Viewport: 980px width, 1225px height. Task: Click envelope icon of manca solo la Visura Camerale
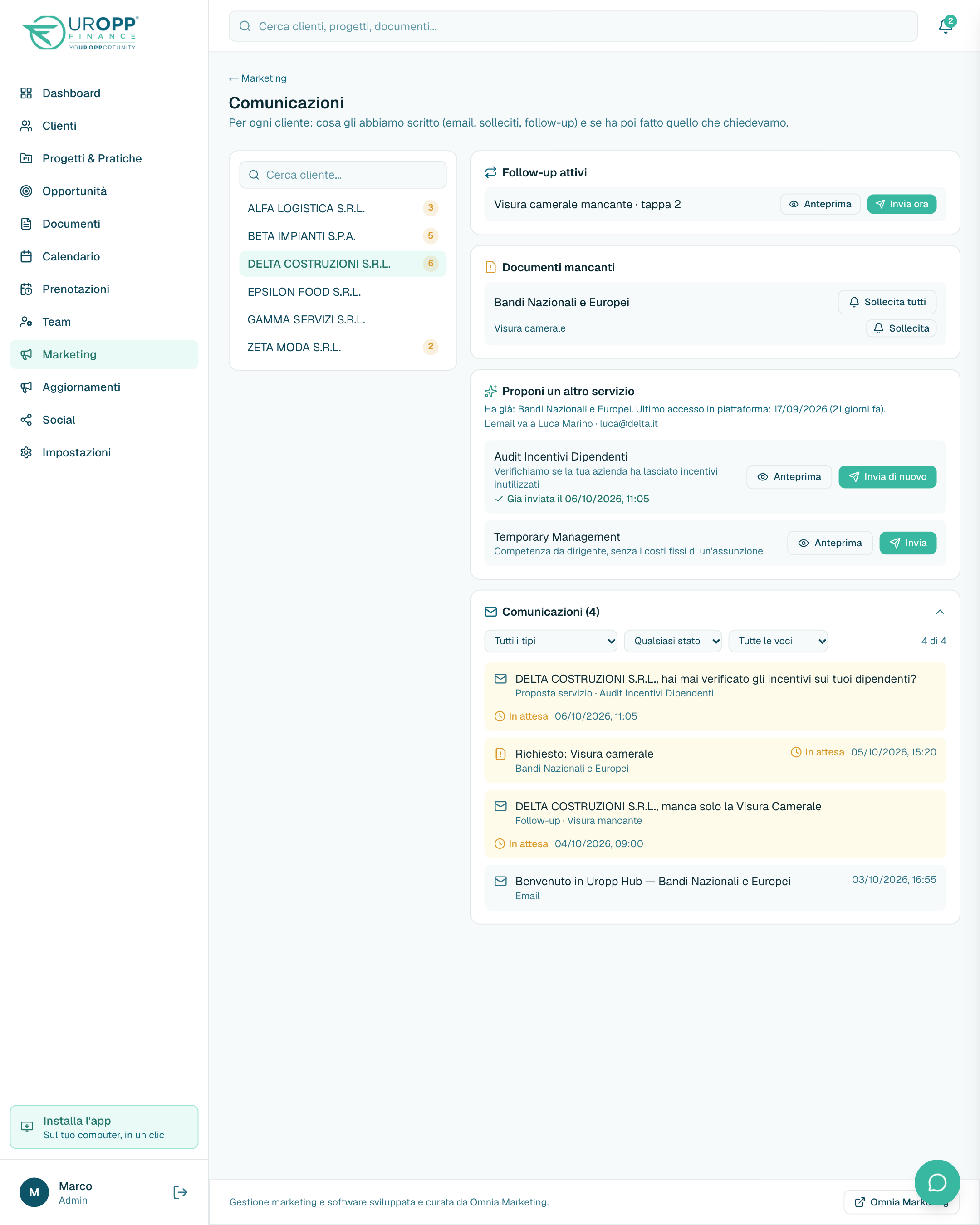500,806
